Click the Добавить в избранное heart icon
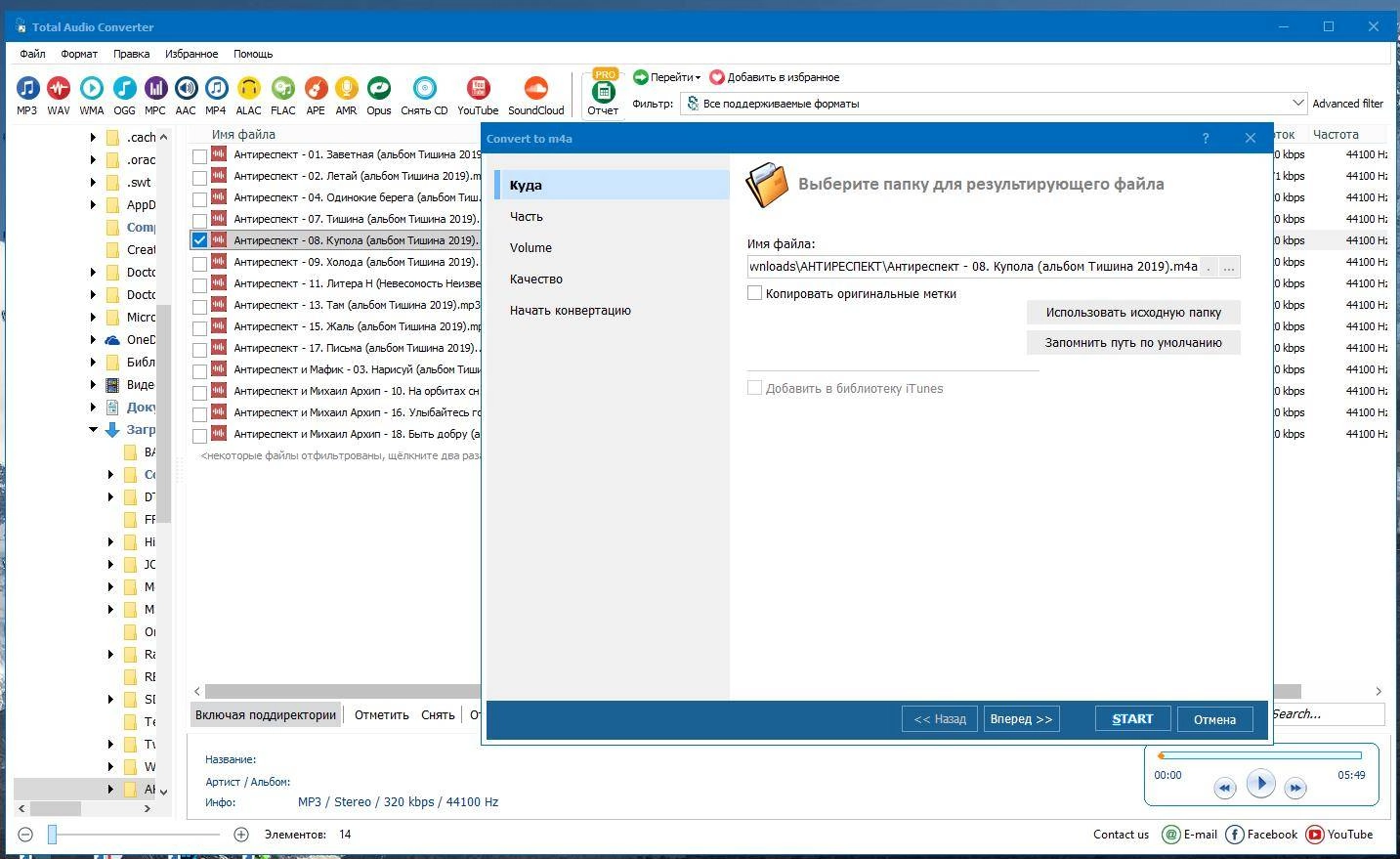Viewport: 1400px width, 859px height. coord(717,77)
